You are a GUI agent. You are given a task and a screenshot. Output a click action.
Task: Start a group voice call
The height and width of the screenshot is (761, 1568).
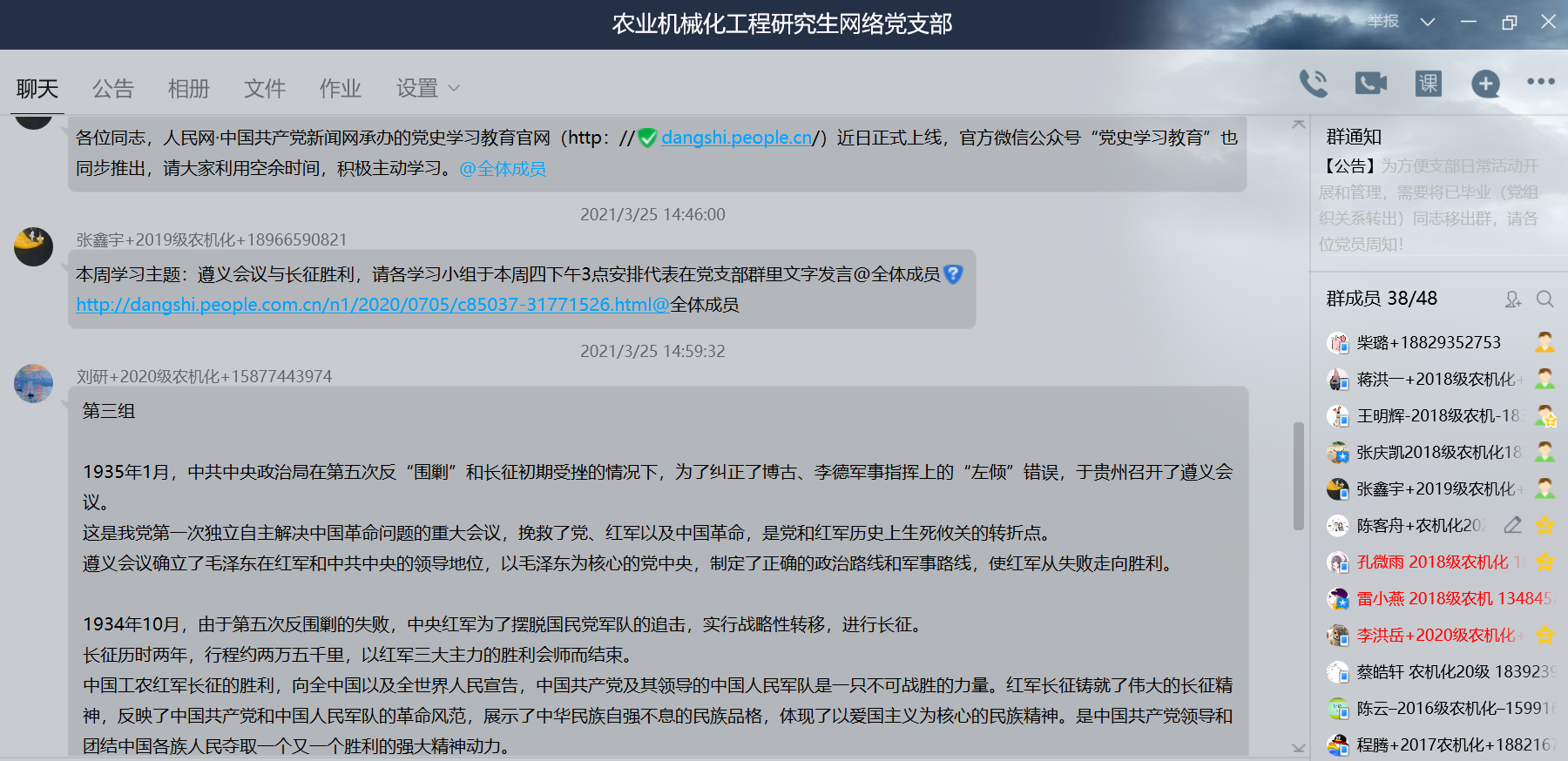click(1313, 84)
